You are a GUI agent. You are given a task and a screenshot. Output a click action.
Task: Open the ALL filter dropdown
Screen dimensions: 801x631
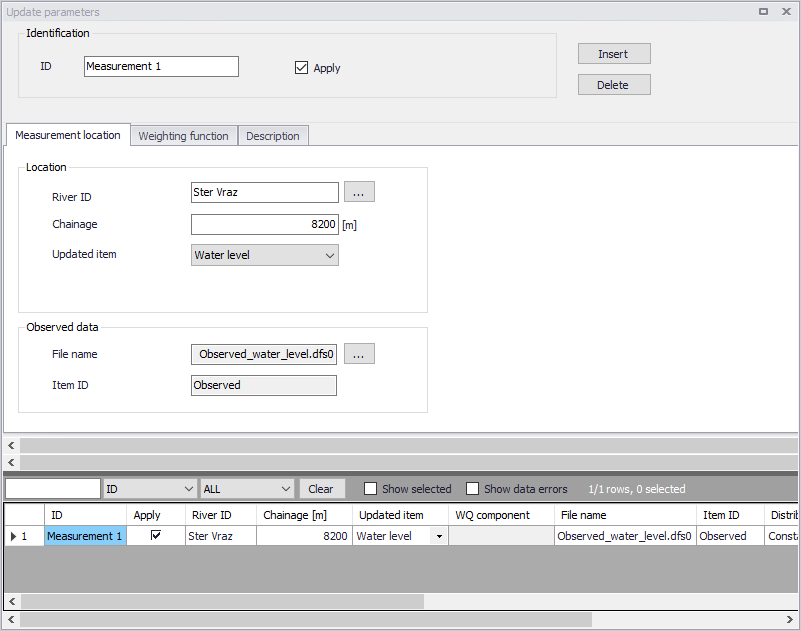click(x=247, y=489)
